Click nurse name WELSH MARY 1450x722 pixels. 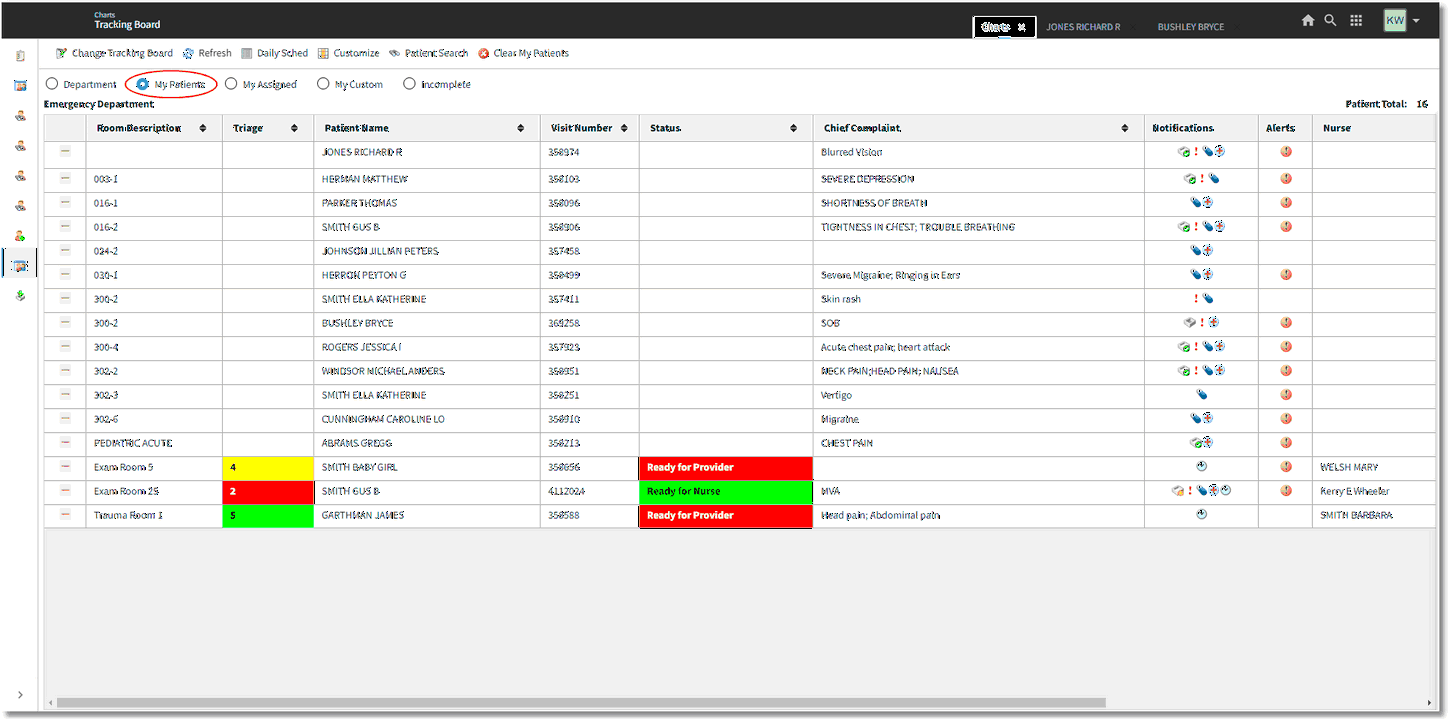(x=1349, y=467)
